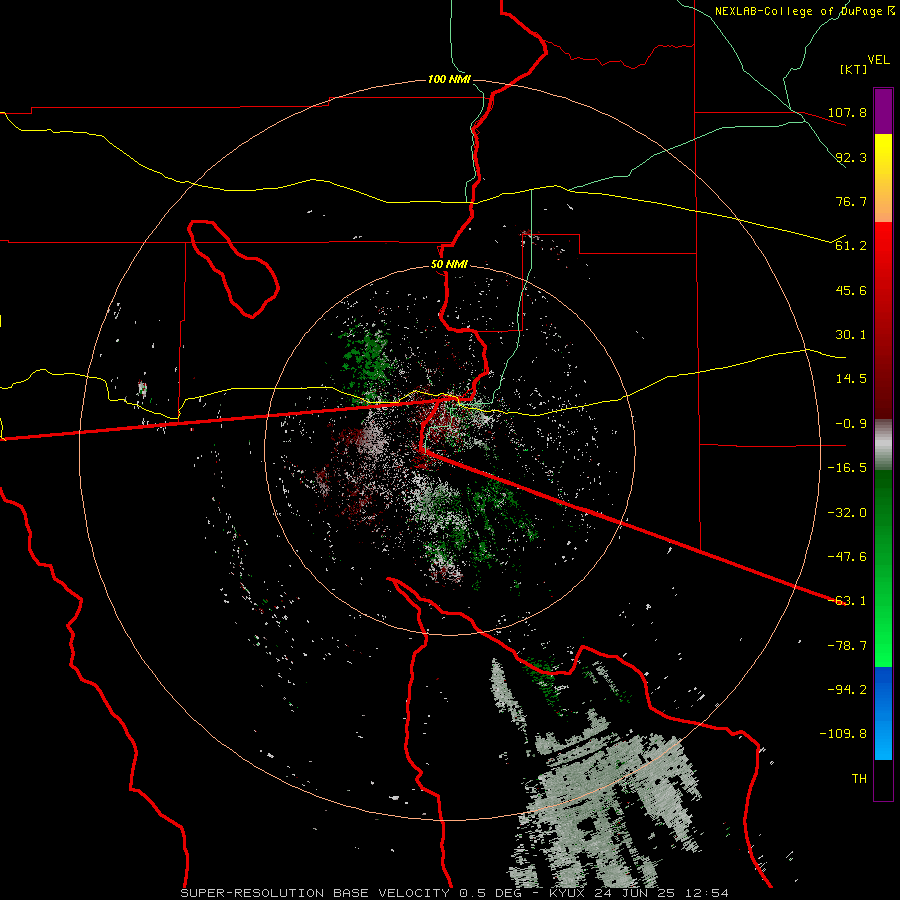Pick the black TH segment of the color bar
Viewport: 900px width, 900px height.
pyautogui.click(x=883, y=779)
